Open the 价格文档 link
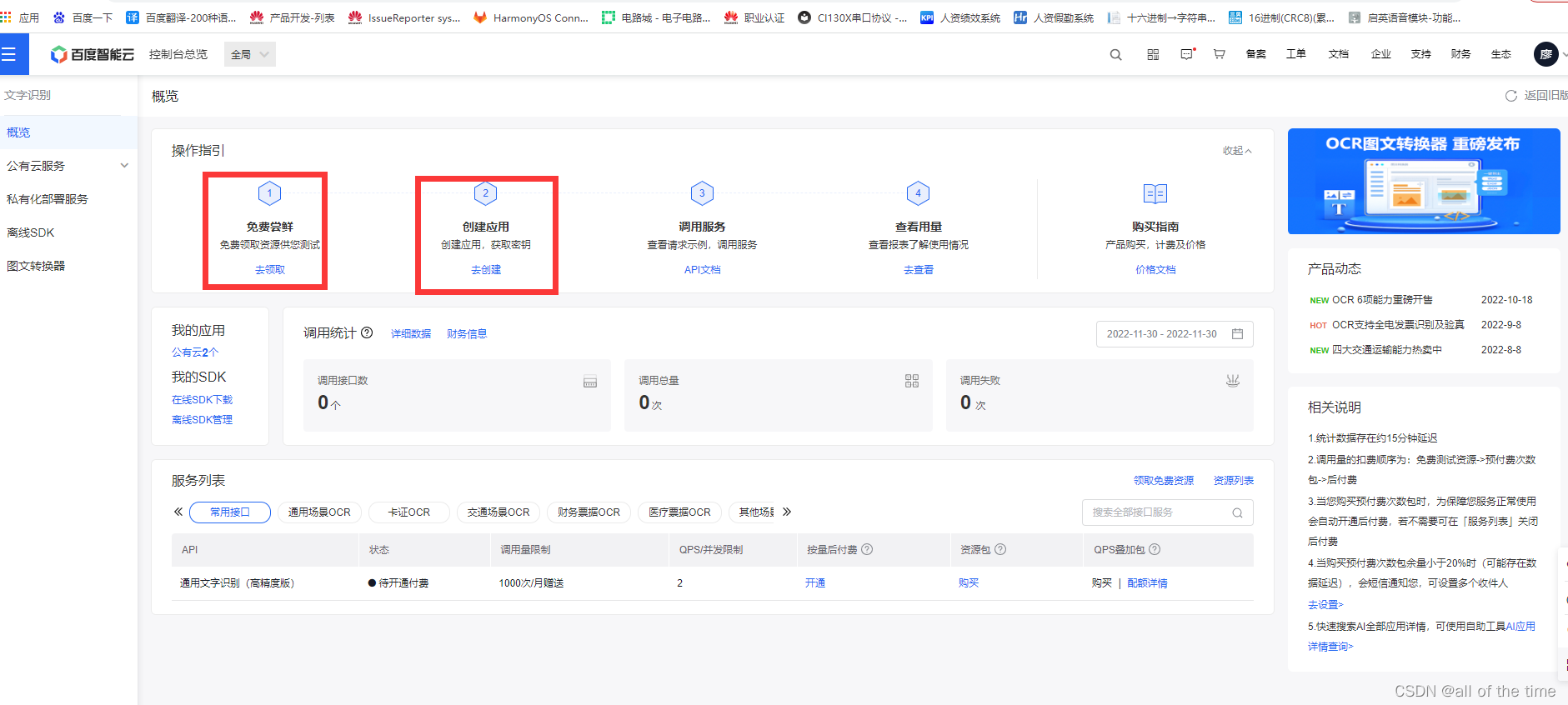 (1155, 270)
